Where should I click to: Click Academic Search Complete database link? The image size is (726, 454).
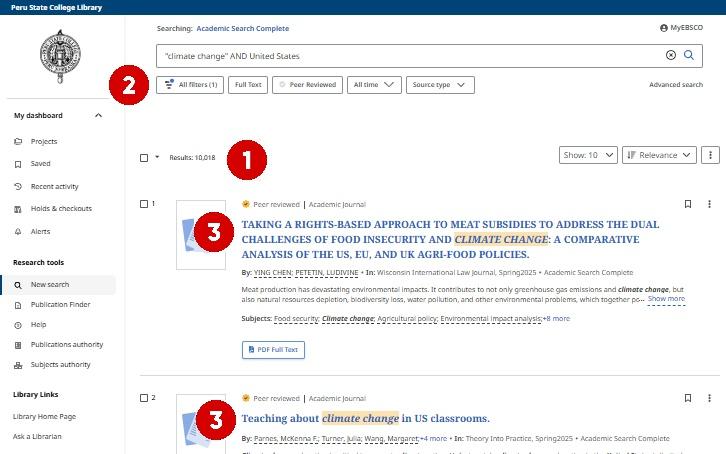tap(243, 29)
